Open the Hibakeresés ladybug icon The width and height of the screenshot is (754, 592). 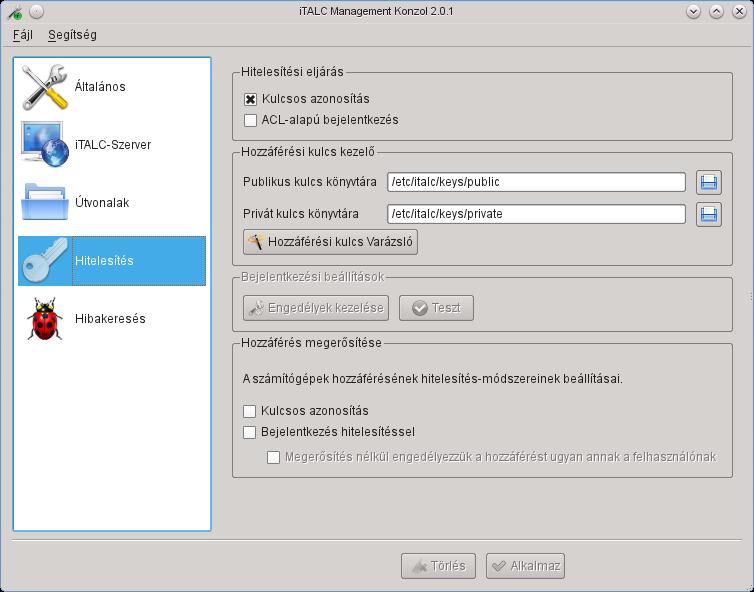click(x=45, y=319)
